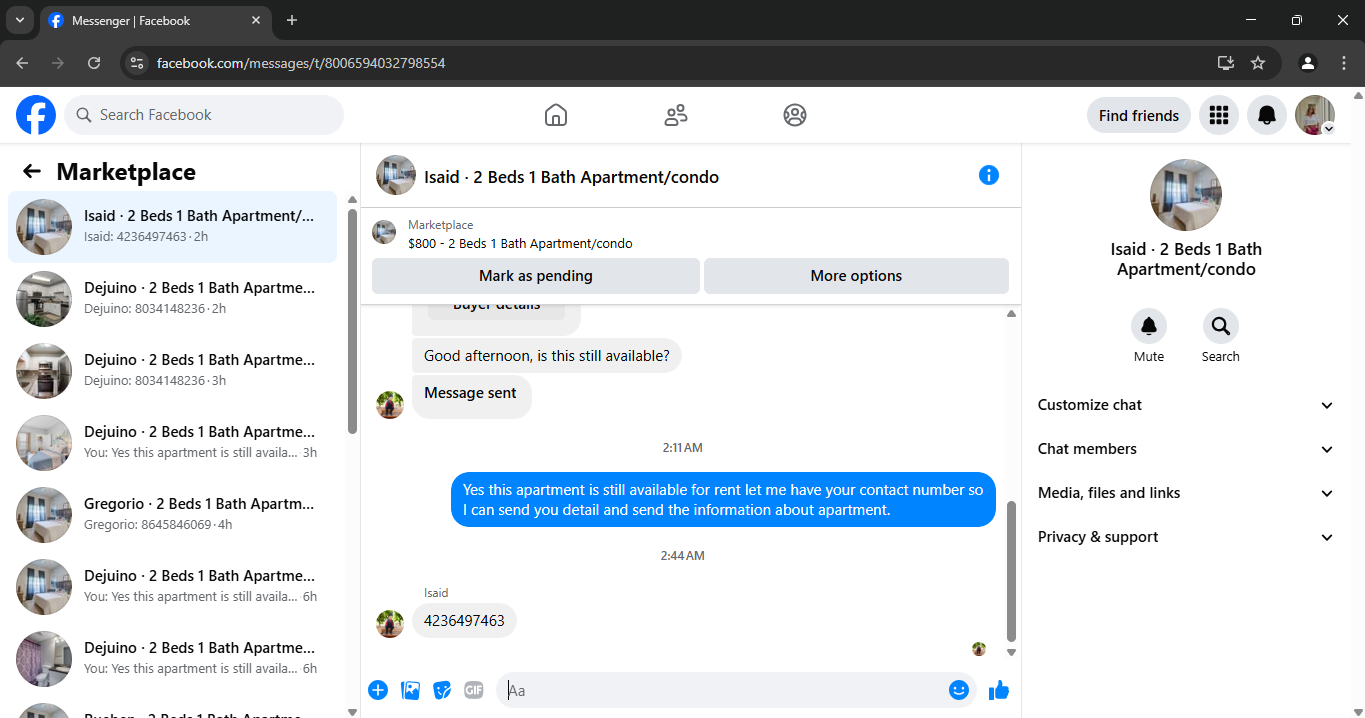Image resolution: width=1365 pixels, height=718 pixels.
Task: Expand Media, files and links section
Action: pyautogui.click(x=1186, y=493)
